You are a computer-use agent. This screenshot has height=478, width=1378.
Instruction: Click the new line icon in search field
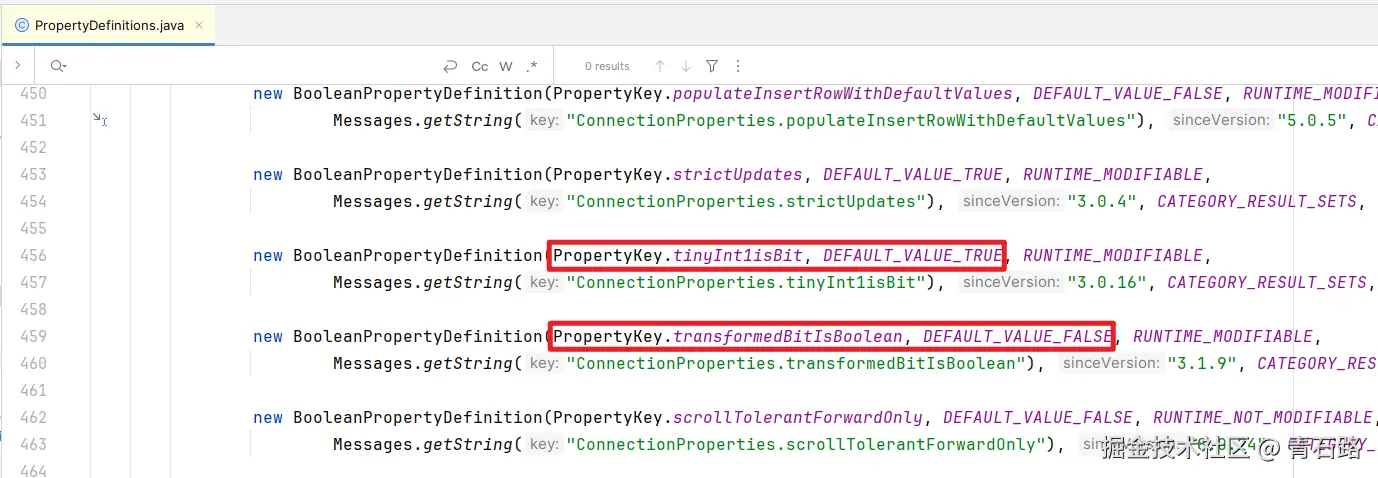(x=450, y=66)
